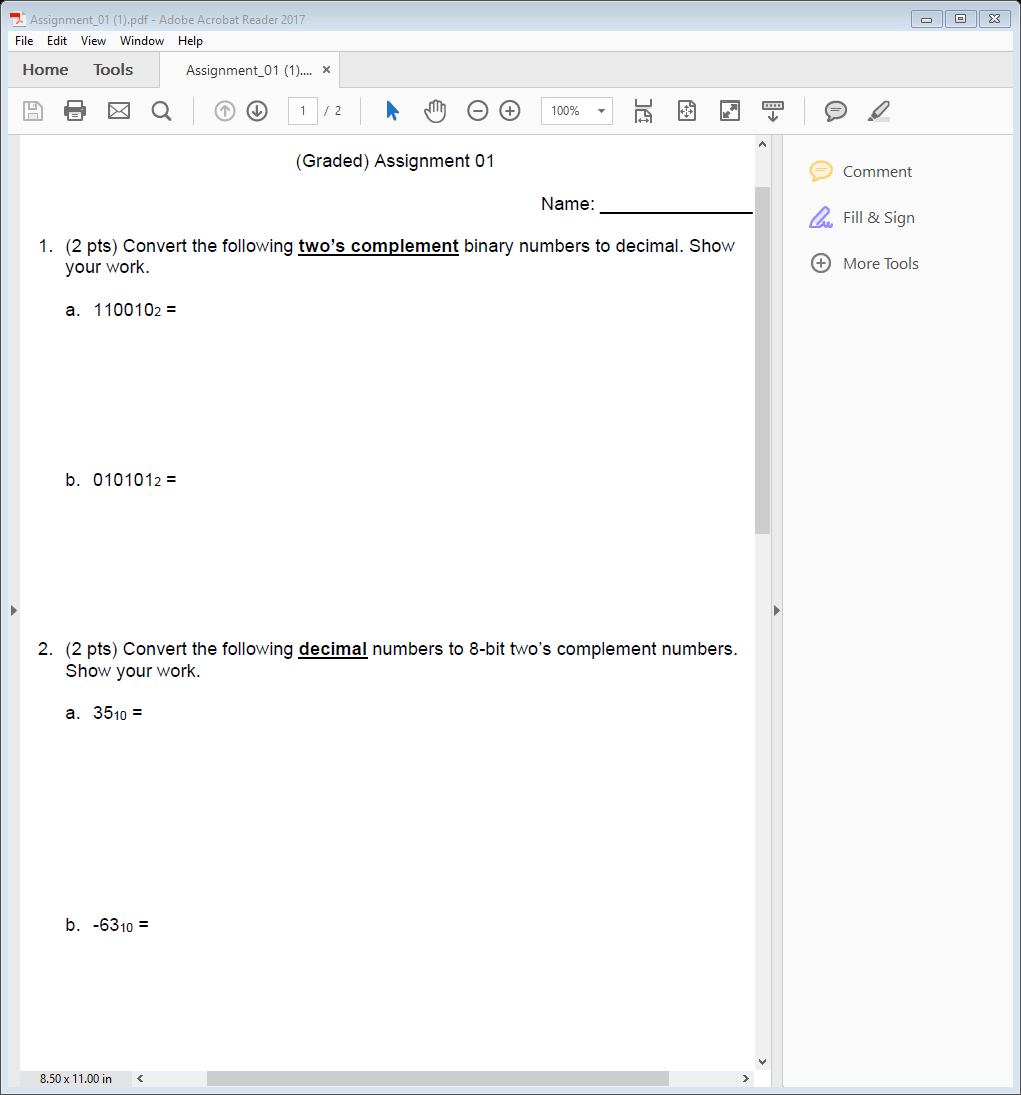The image size is (1021, 1095).
Task: Click More Tools in the sidebar
Action: (879, 263)
